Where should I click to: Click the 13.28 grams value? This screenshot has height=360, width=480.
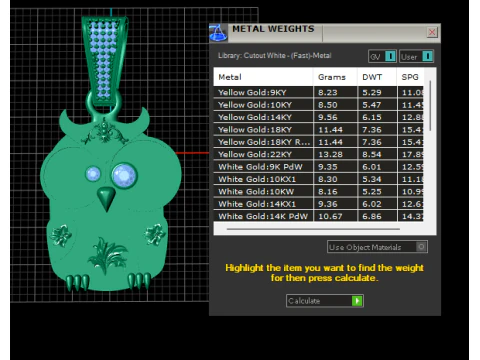330,154
